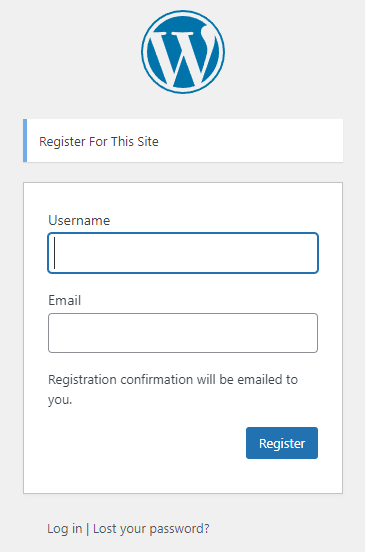
Task: Place cursor at the blinking caret in Username
Action: coord(55,253)
